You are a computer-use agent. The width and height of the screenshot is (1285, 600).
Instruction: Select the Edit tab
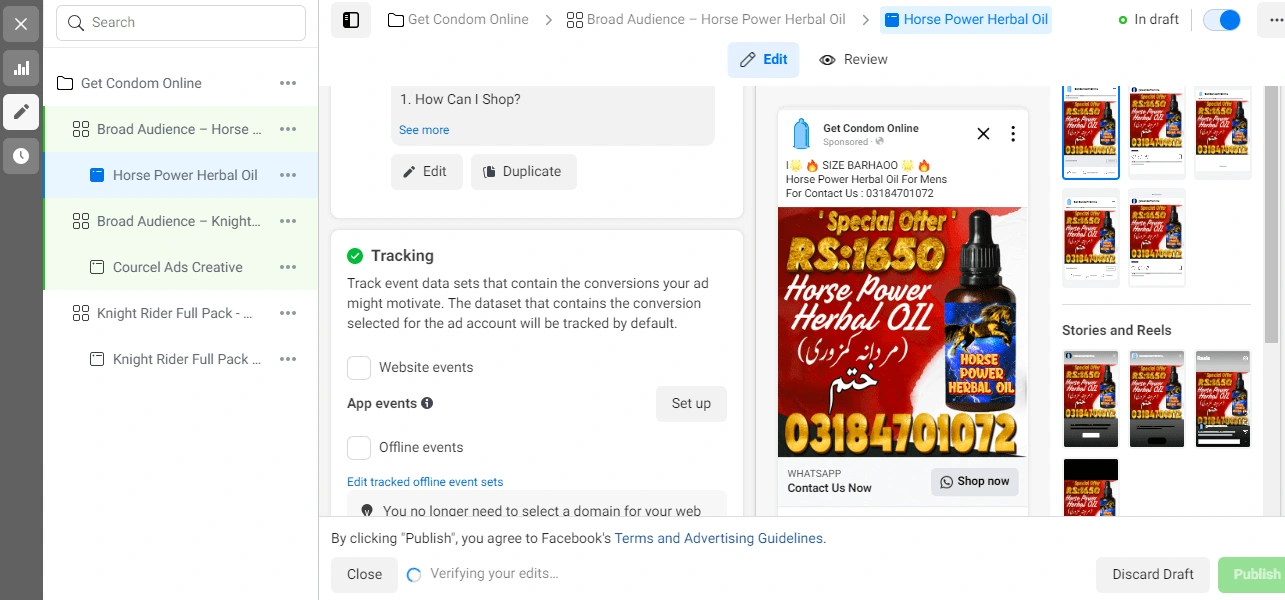pos(763,60)
